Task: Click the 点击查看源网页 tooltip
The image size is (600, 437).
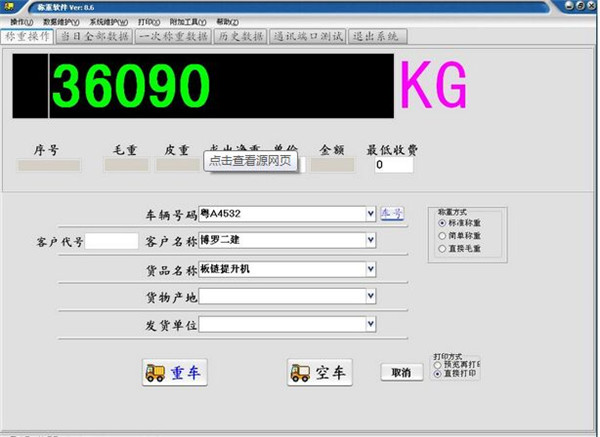Action: (x=250, y=161)
